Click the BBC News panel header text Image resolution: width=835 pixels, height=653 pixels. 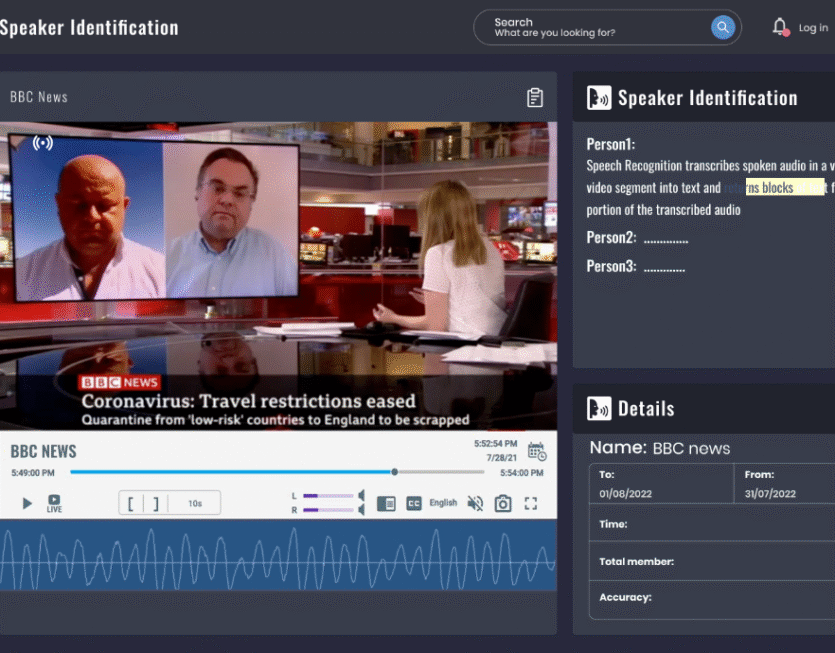click(39, 97)
